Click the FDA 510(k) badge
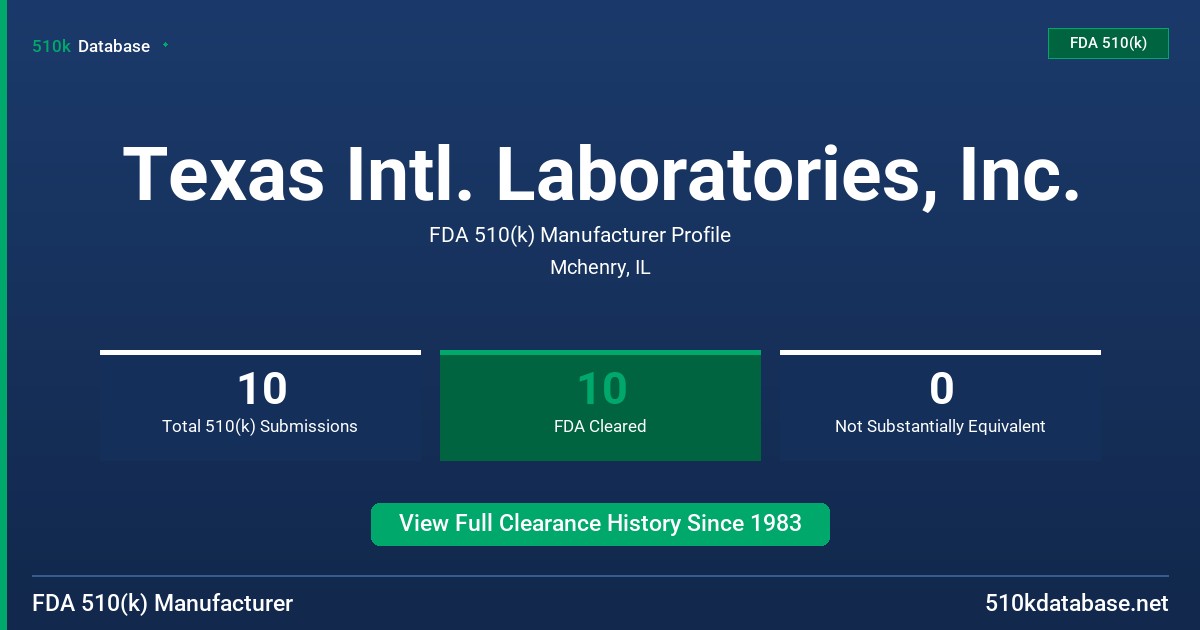 click(1108, 43)
